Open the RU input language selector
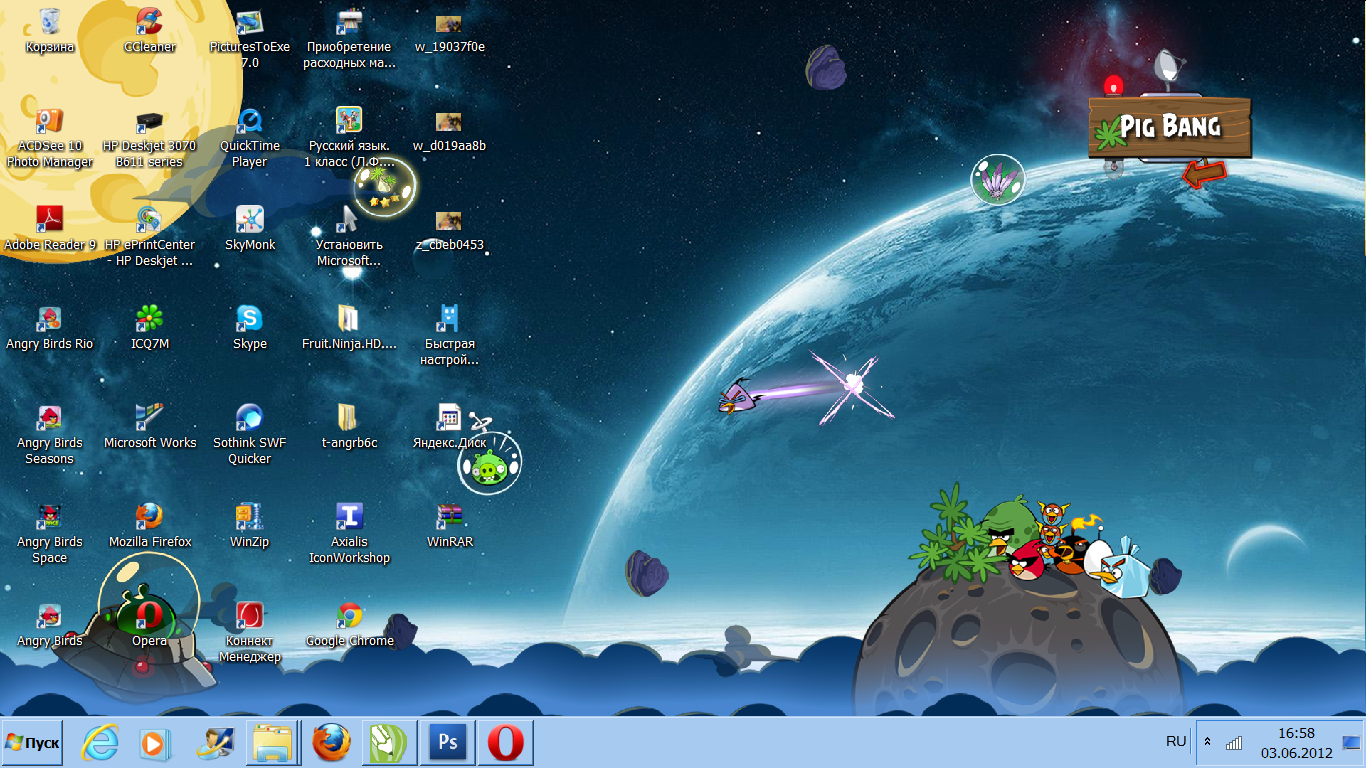 [1176, 741]
